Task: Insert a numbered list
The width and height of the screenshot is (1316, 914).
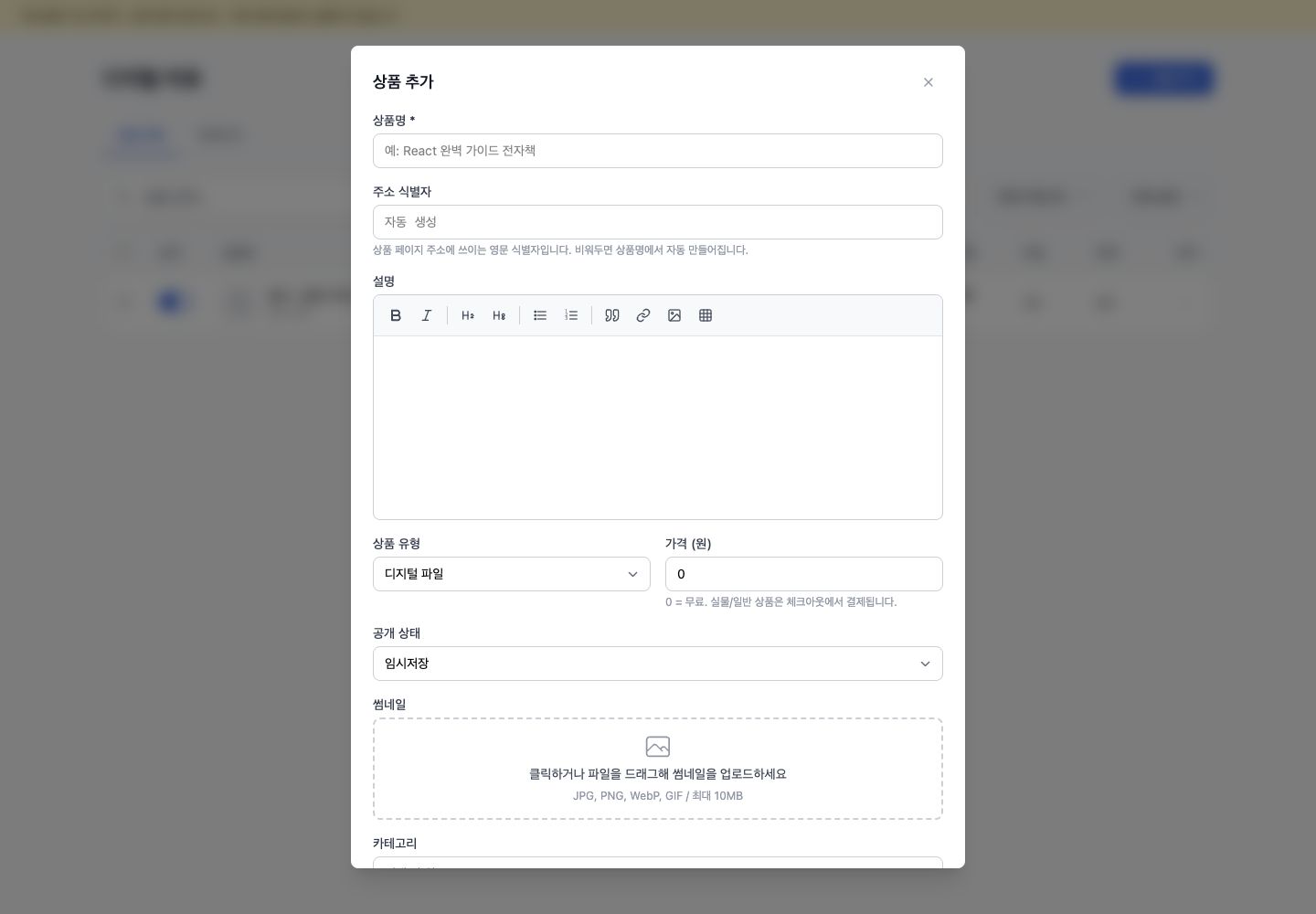Action: point(571,315)
